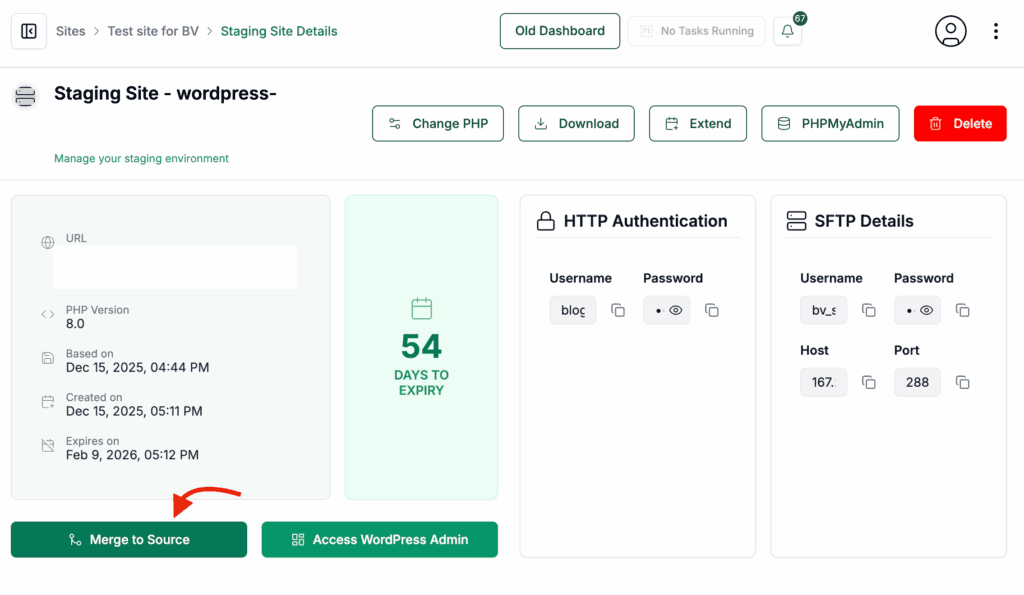Open the No Tasks Running indicator

(x=696, y=31)
